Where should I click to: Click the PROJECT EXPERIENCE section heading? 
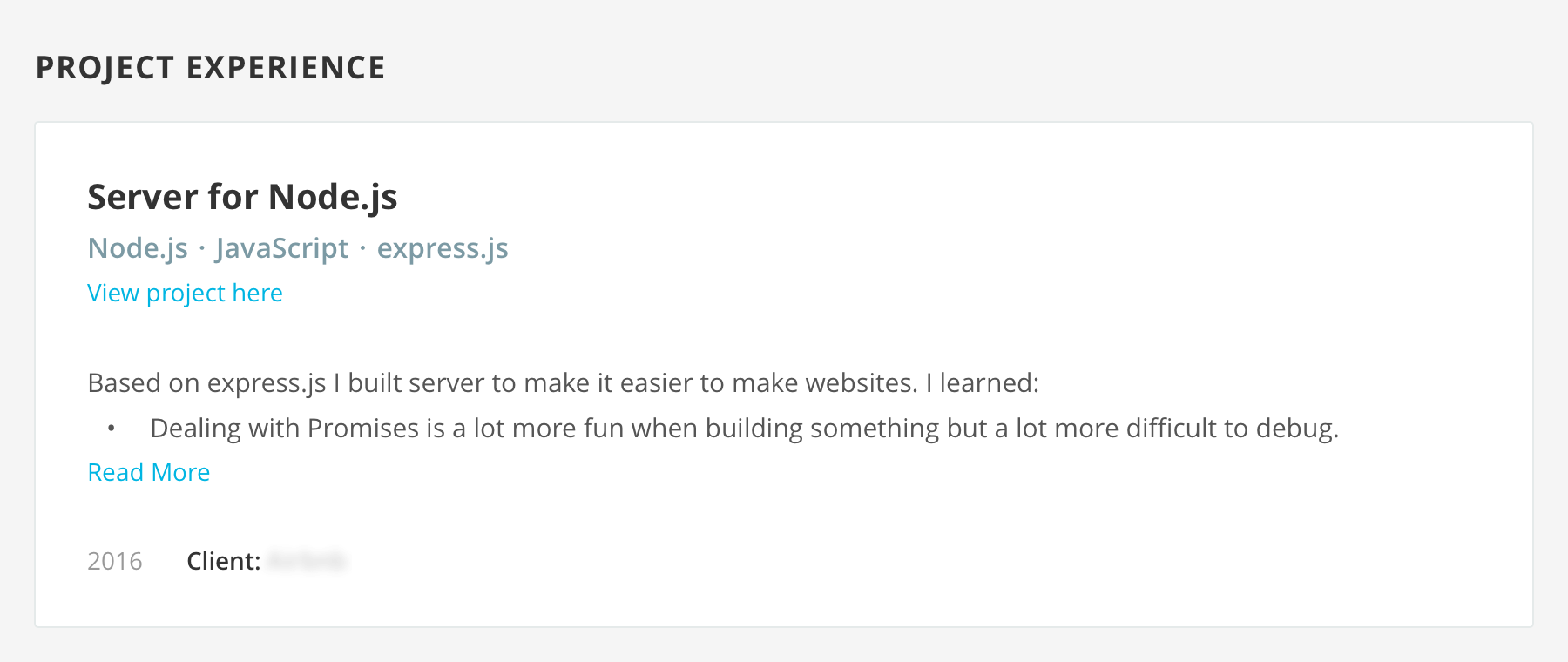click(210, 68)
